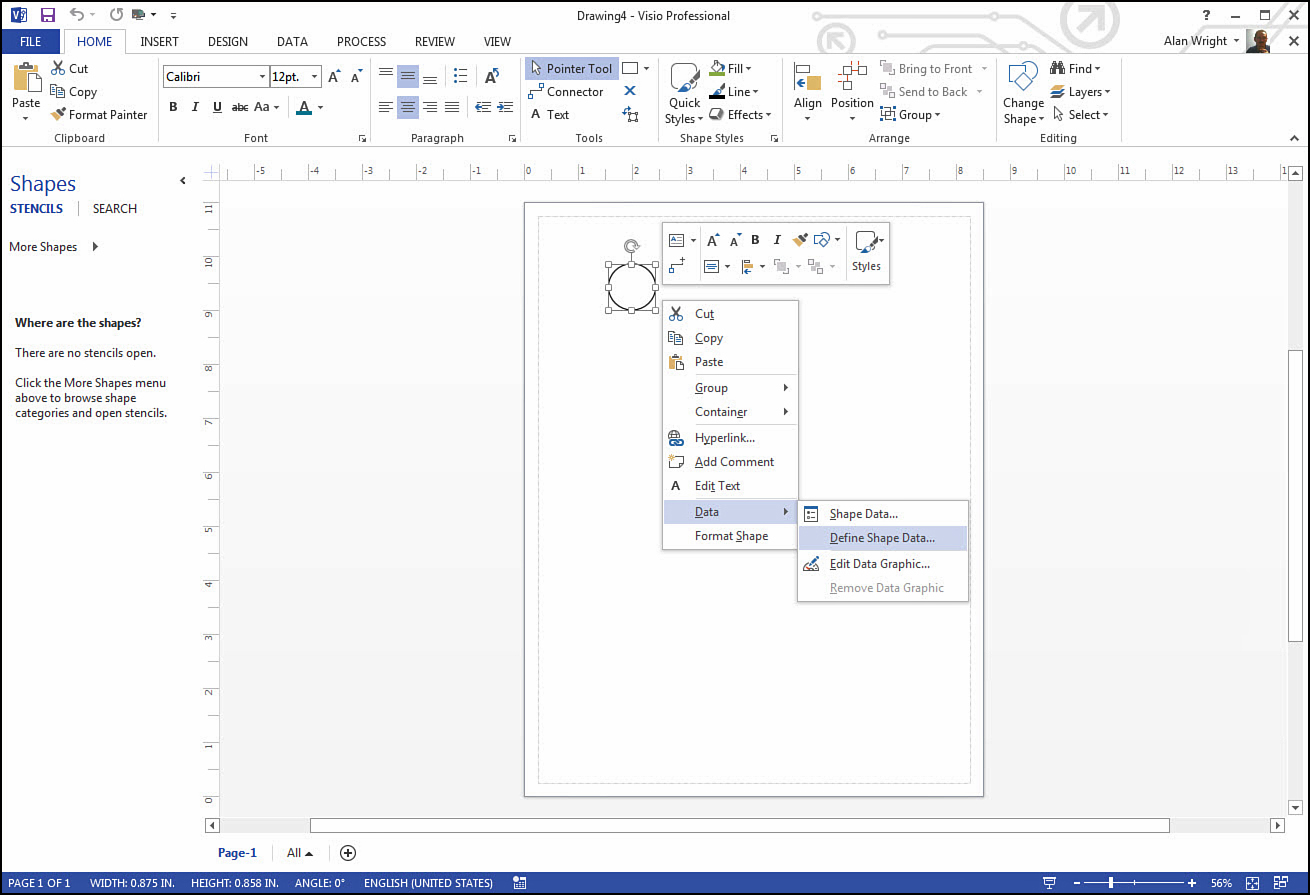Click the rotation handle above the circle shape
Screen dimensions: 1310x895
point(632,246)
